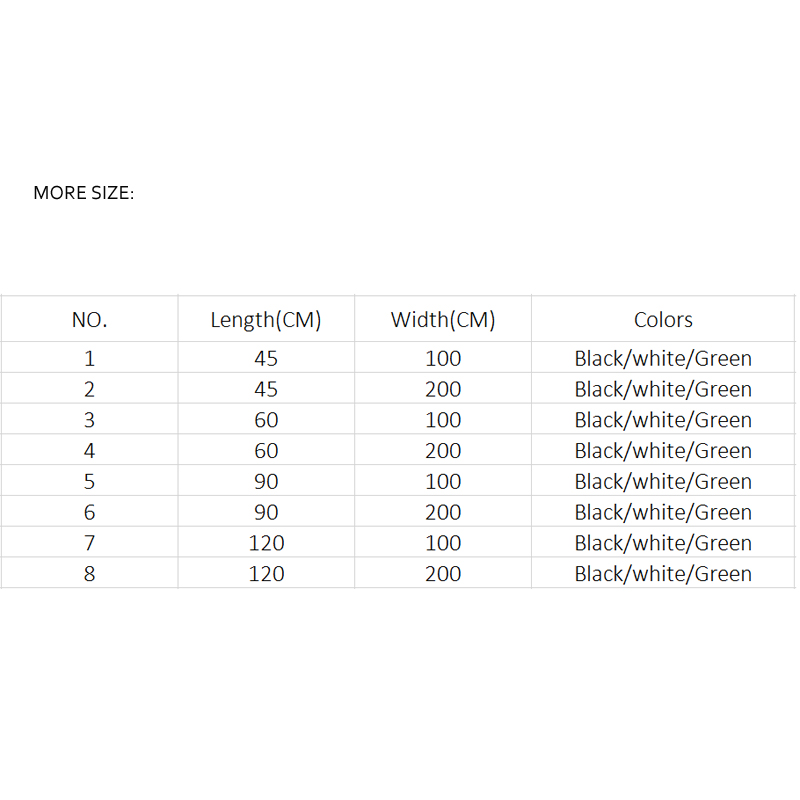Click row number 1 cell
The image size is (800, 800).
[89, 358]
